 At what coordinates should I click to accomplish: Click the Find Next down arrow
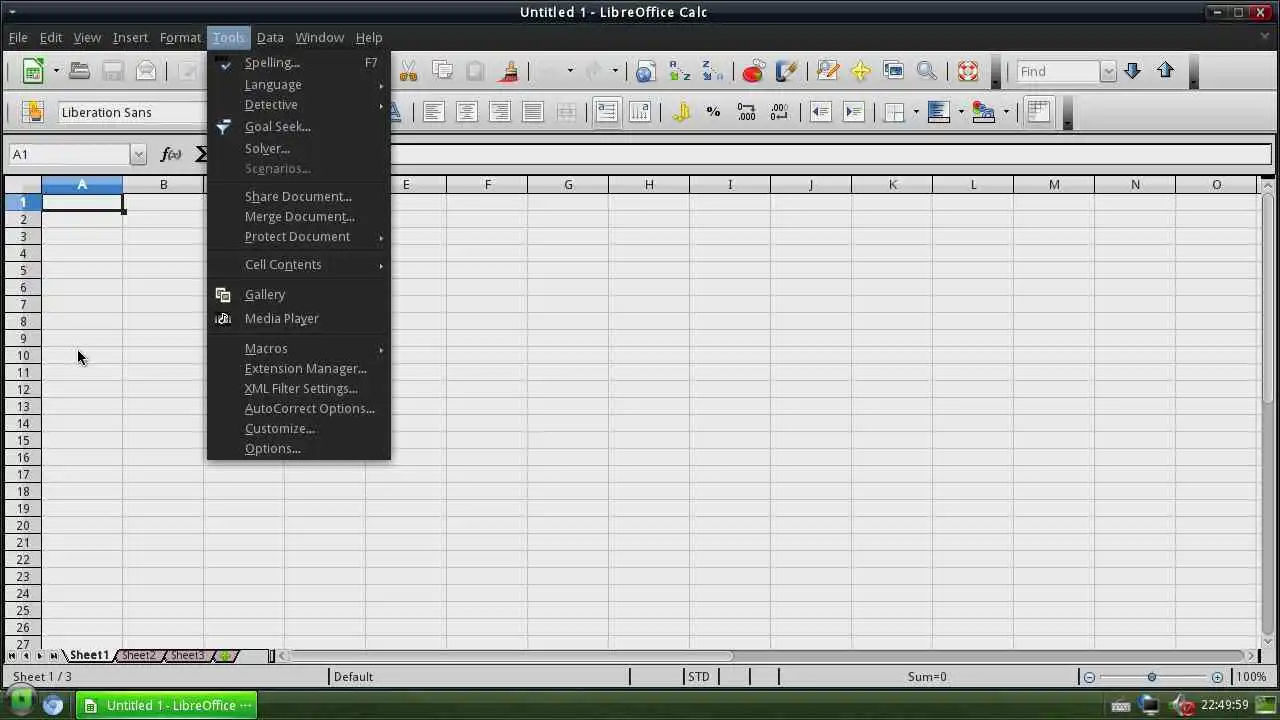pyautogui.click(x=1132, y=71)
